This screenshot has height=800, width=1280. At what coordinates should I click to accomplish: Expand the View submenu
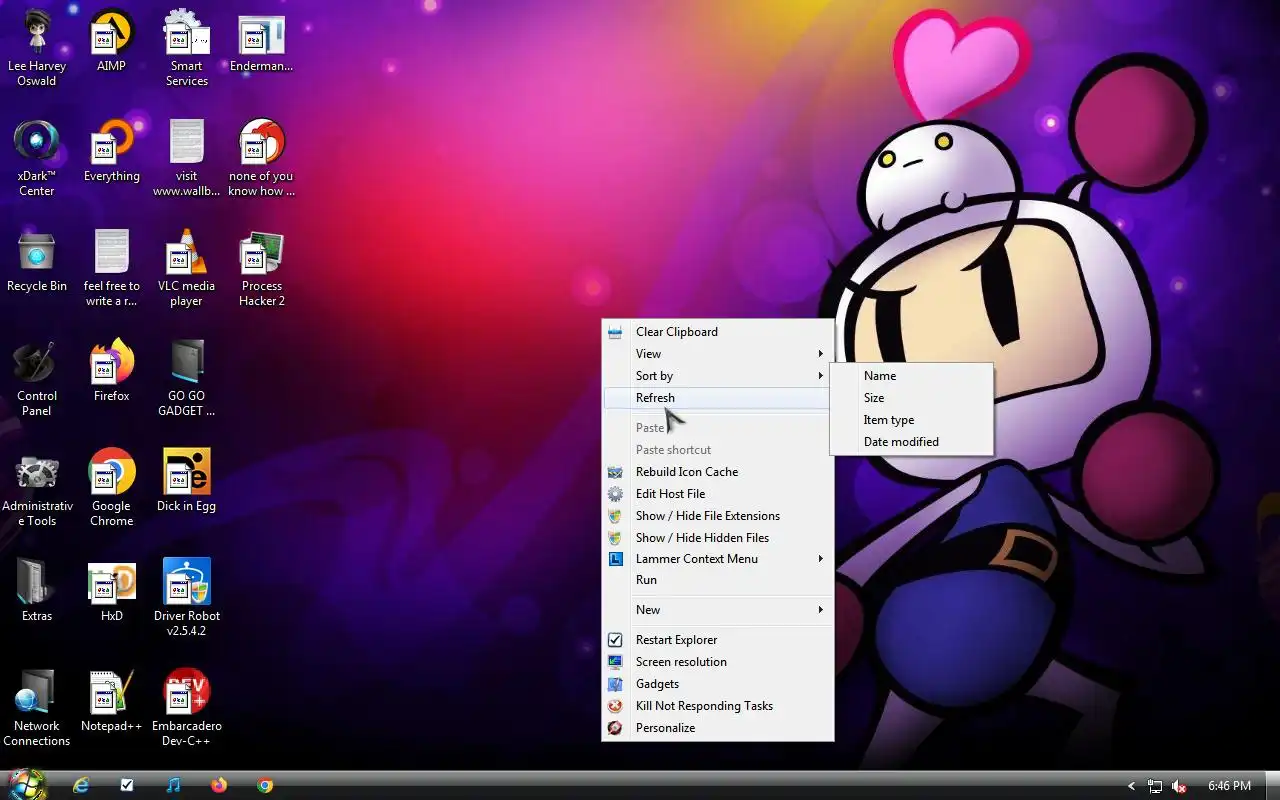pyautogui.click(x=718, y=354)
